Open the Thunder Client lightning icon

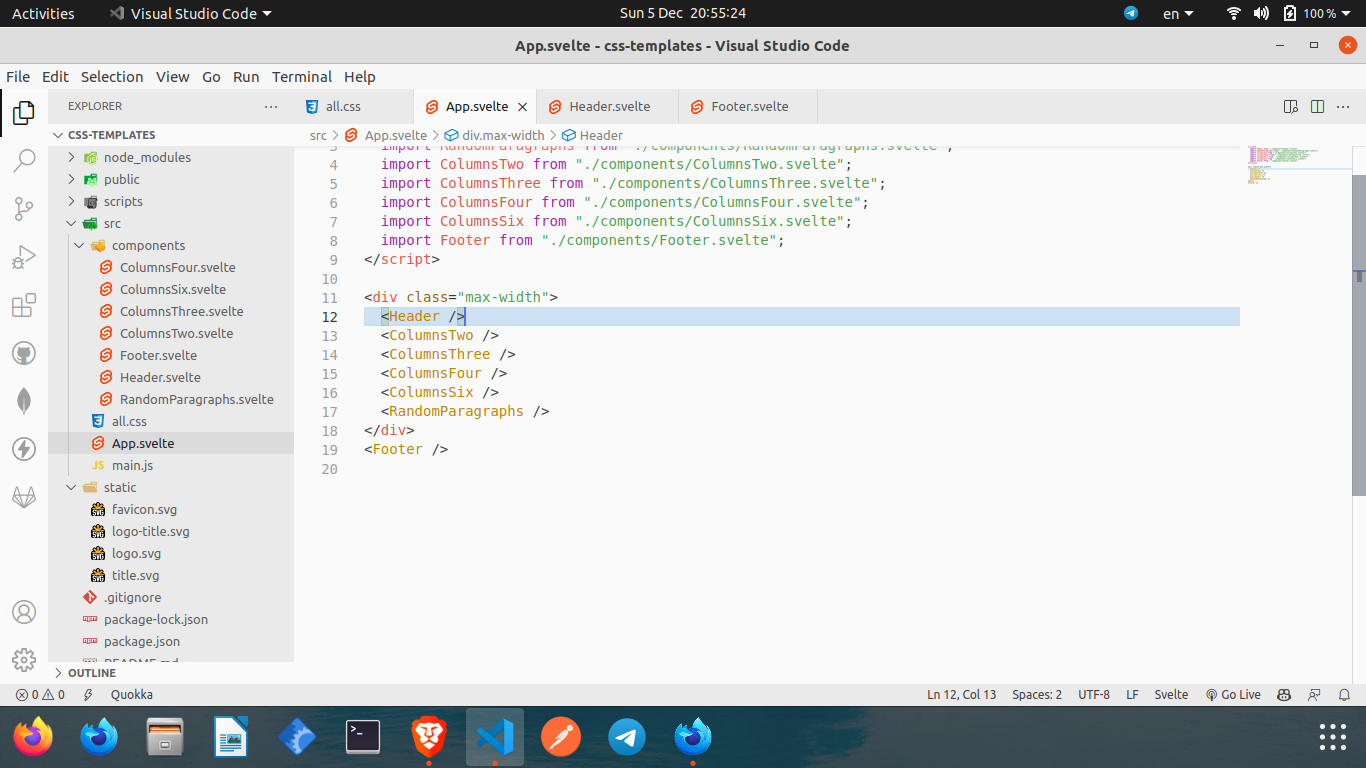point(24,449)
